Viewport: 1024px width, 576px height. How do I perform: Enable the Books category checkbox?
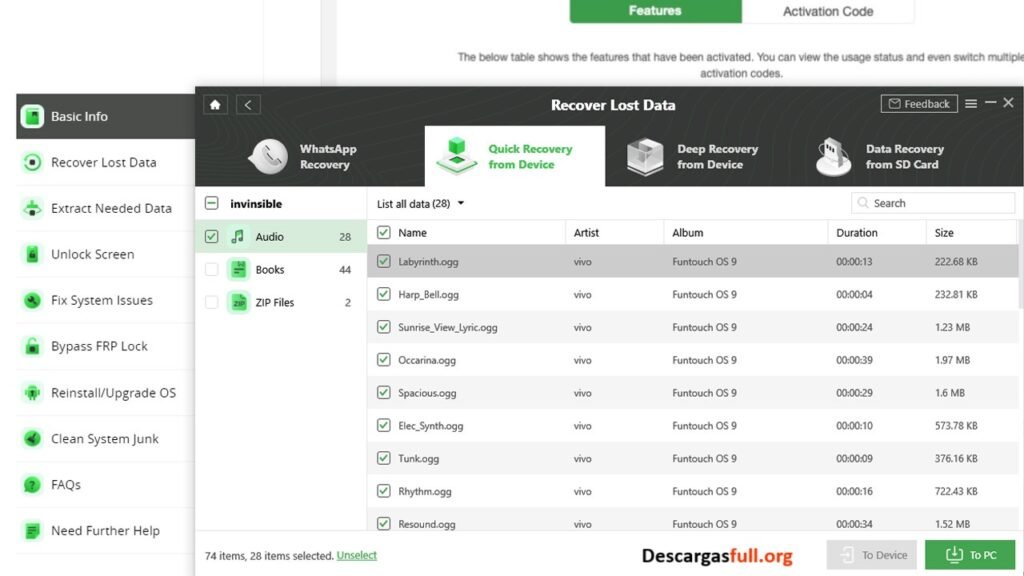(211, 270)
